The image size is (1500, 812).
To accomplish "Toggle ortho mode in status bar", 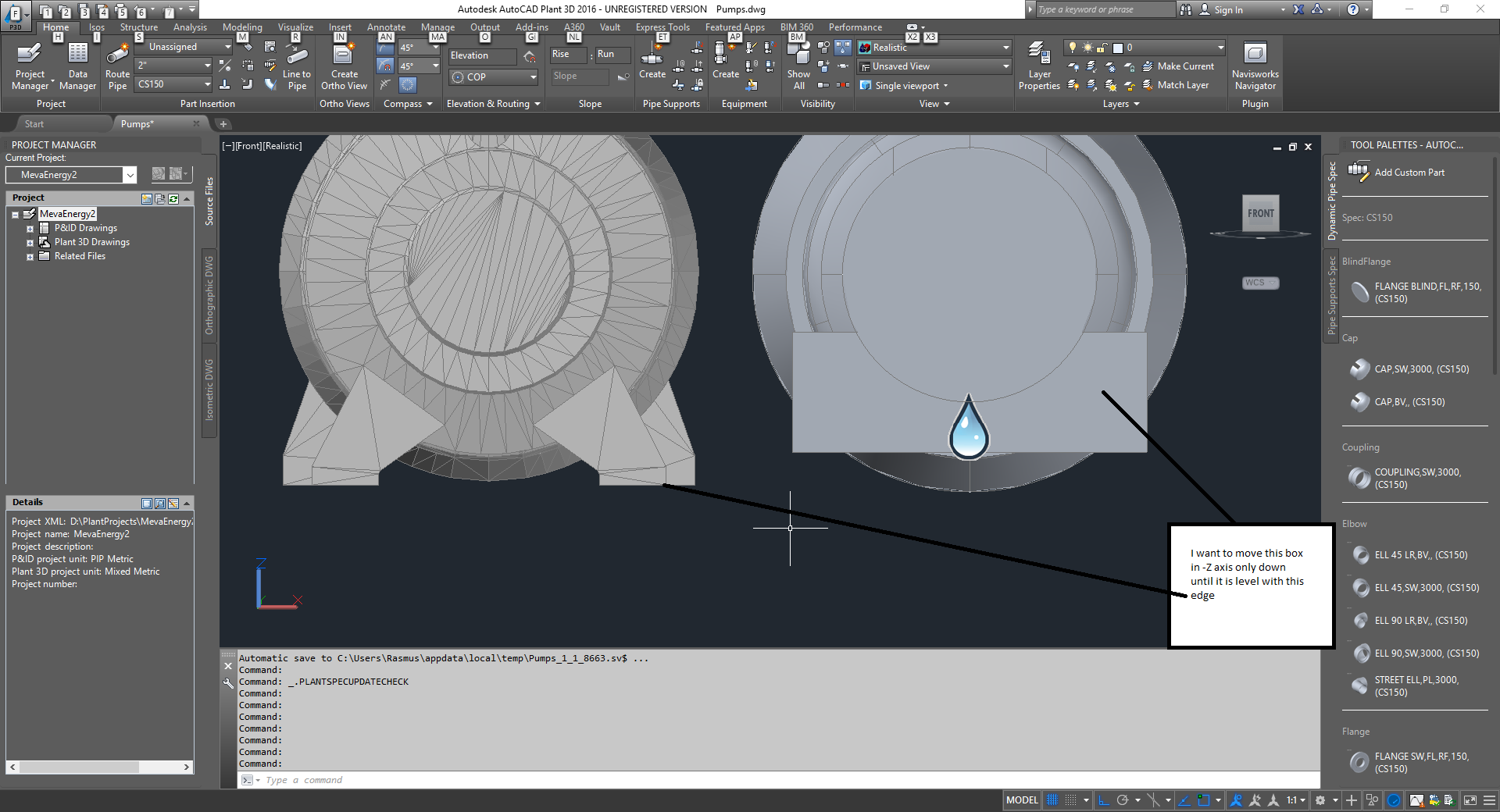I will pyautogui.click(x=1104, y=800).
